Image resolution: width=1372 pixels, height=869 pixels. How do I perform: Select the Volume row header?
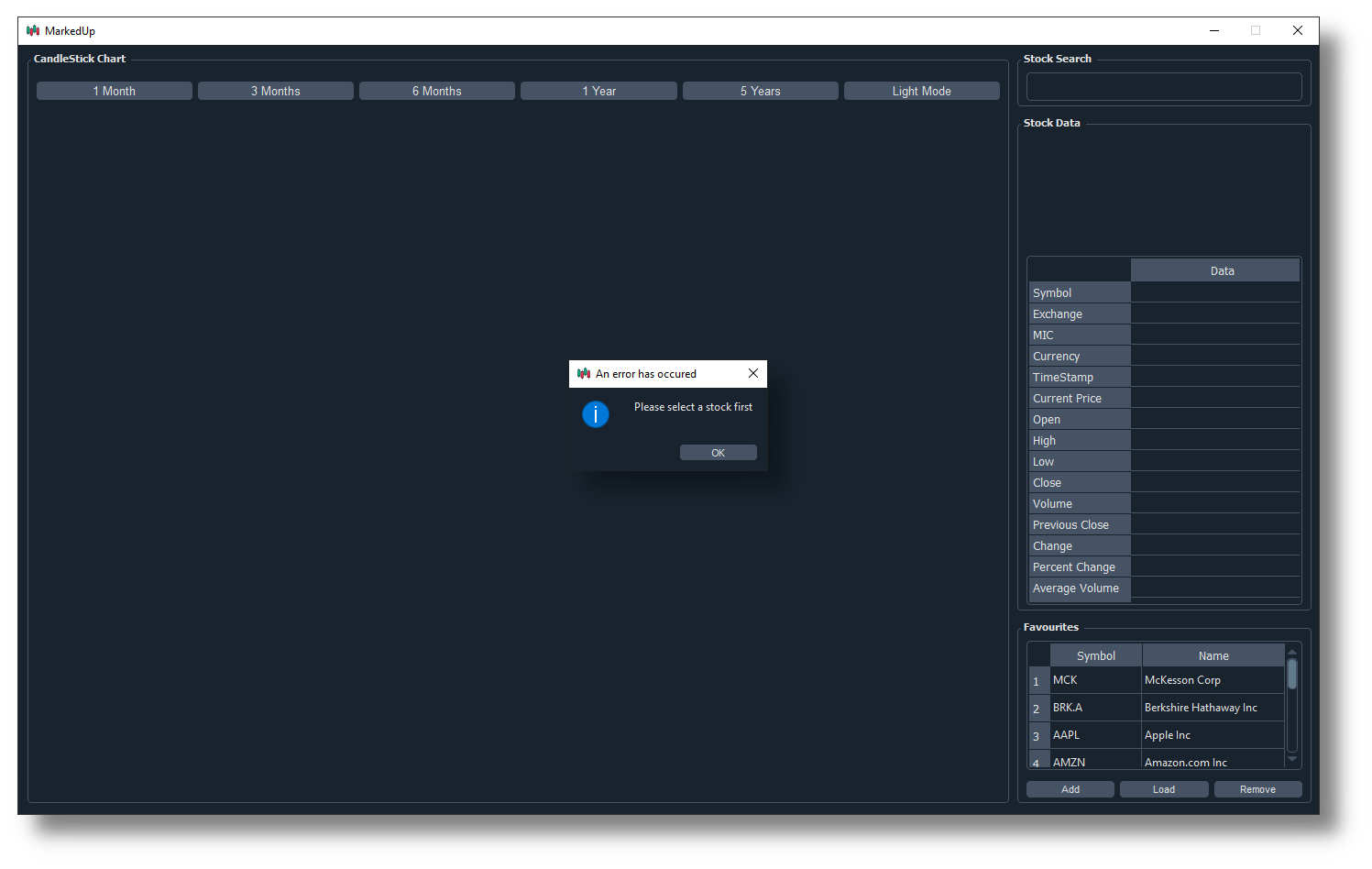1080,503
